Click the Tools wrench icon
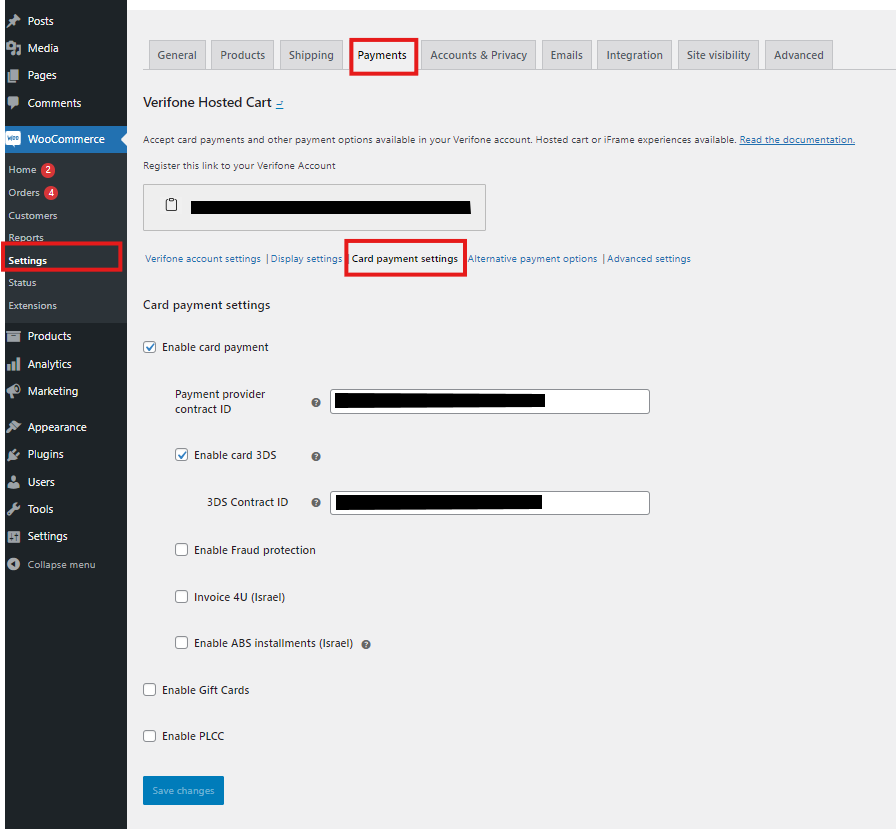 (x=14, y=509)
